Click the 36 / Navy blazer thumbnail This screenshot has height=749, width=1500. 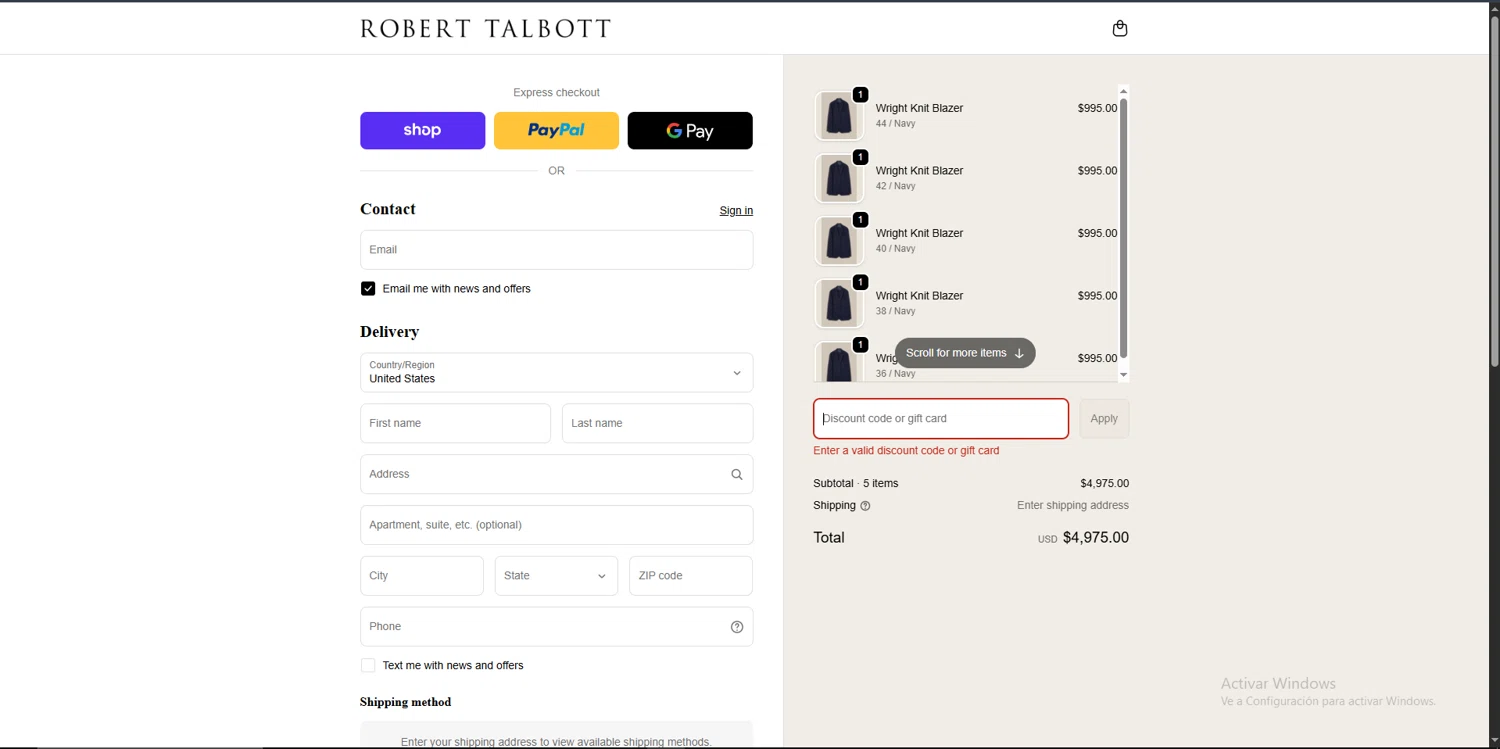pyautogui.click(x=839, y=361)
